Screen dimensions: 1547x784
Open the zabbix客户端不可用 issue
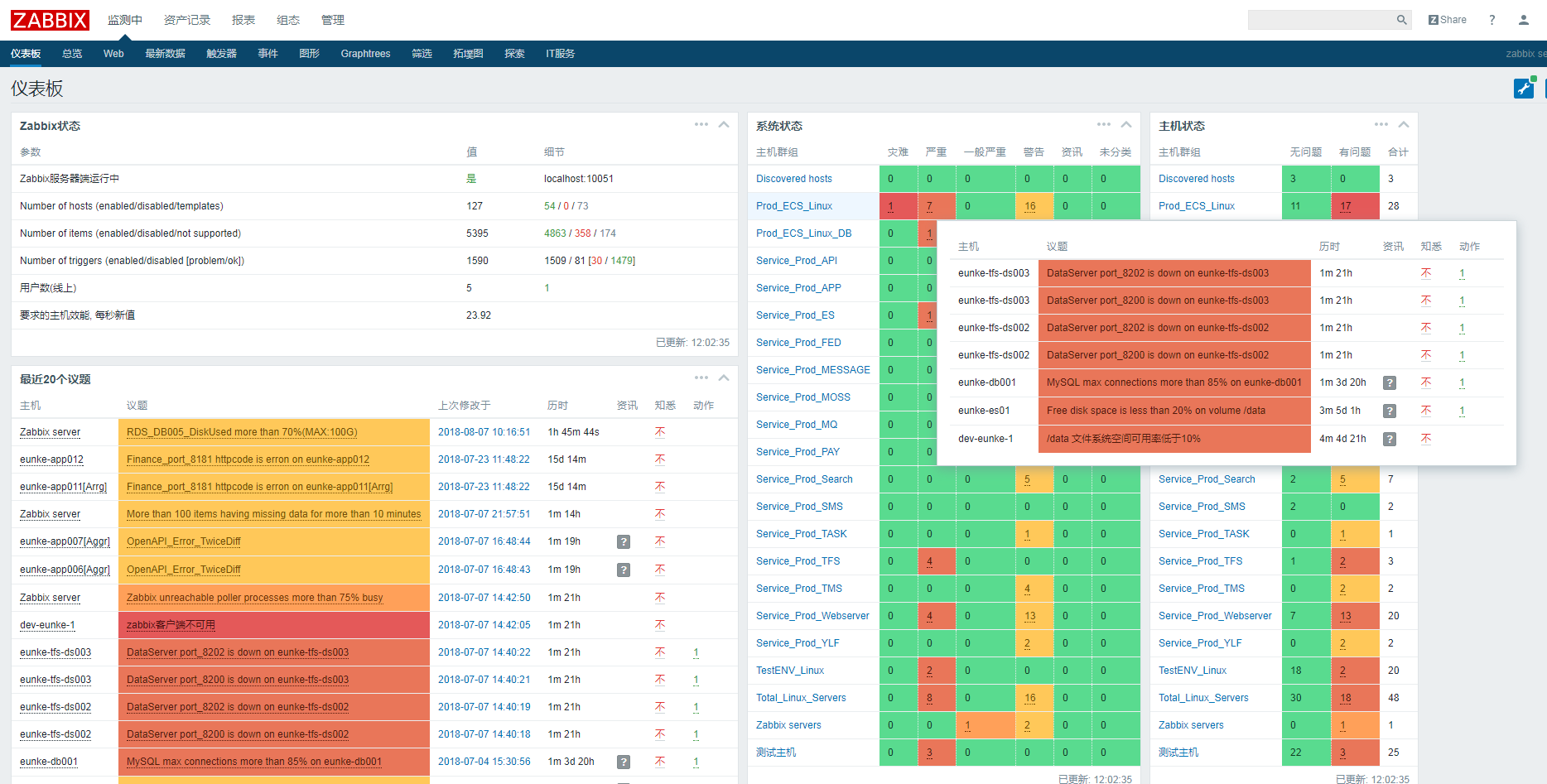click(x=171, y=625)
